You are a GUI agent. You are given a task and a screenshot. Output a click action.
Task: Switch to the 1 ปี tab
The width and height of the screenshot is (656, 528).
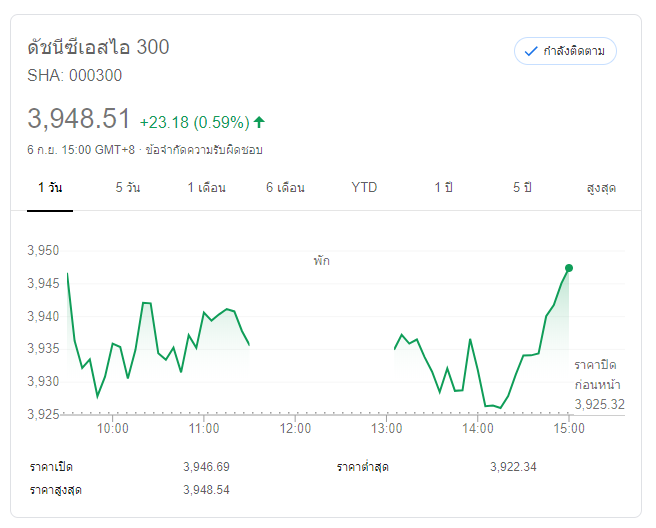pos(443,188)
